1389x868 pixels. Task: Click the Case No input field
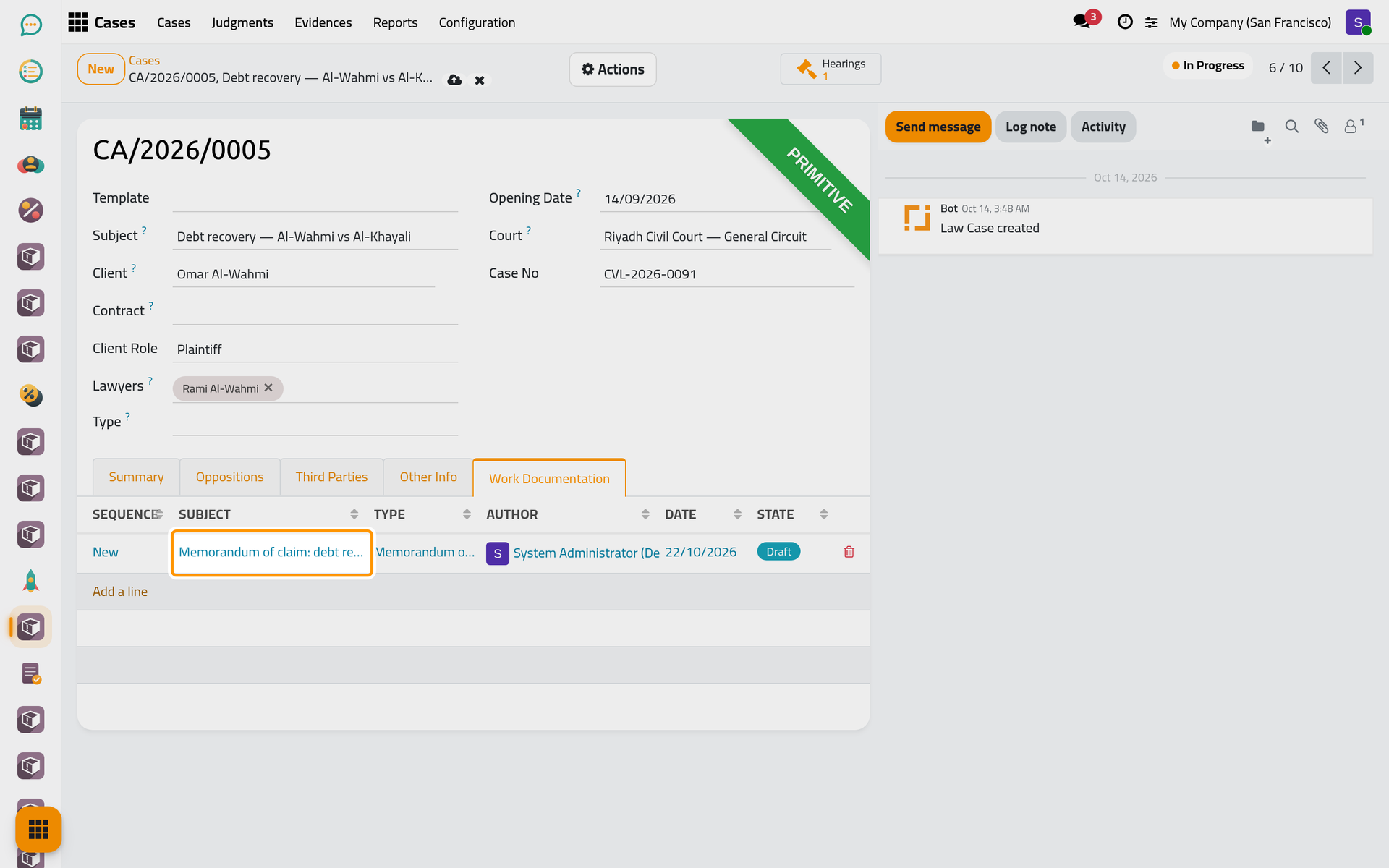click(x=727, y=274)
